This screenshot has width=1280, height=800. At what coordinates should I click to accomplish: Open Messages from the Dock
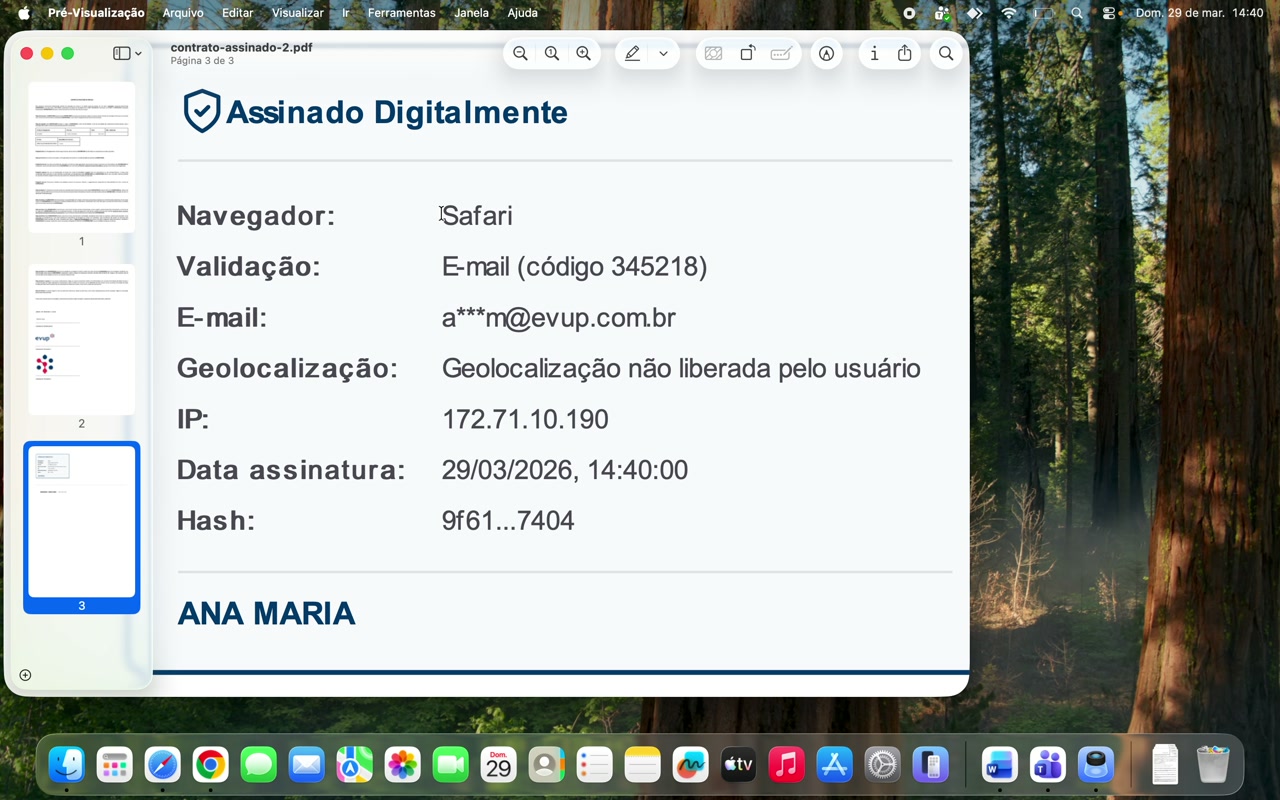(x=259, y=766)
